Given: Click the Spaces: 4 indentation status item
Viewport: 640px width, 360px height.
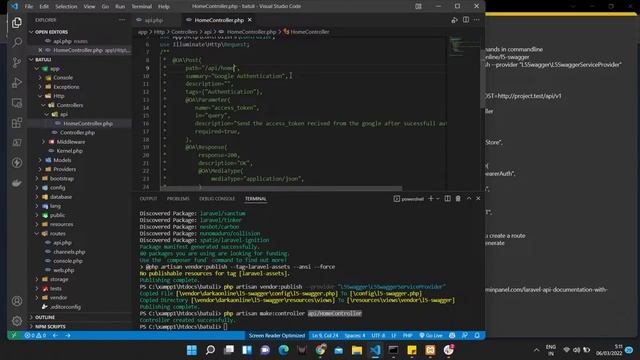Looking at the screenshot, I should [355, 336].
